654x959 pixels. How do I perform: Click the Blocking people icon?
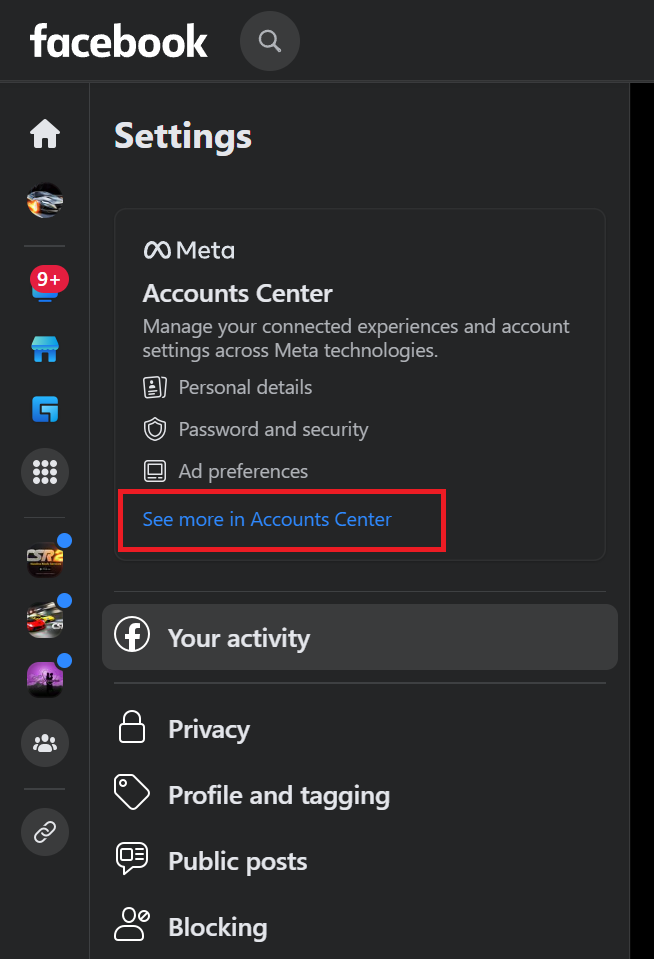point(132,924)
